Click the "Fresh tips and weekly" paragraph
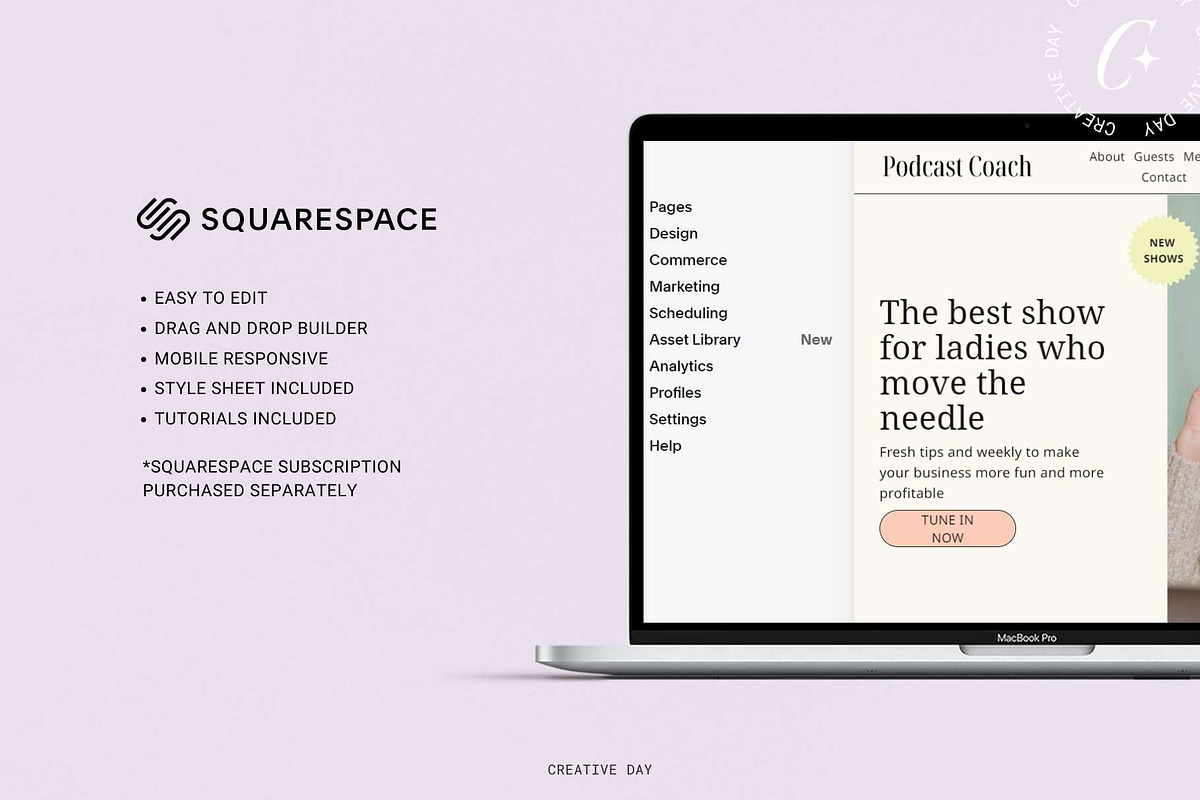This screenshot has width=1200, height=800. click(991, 472)
